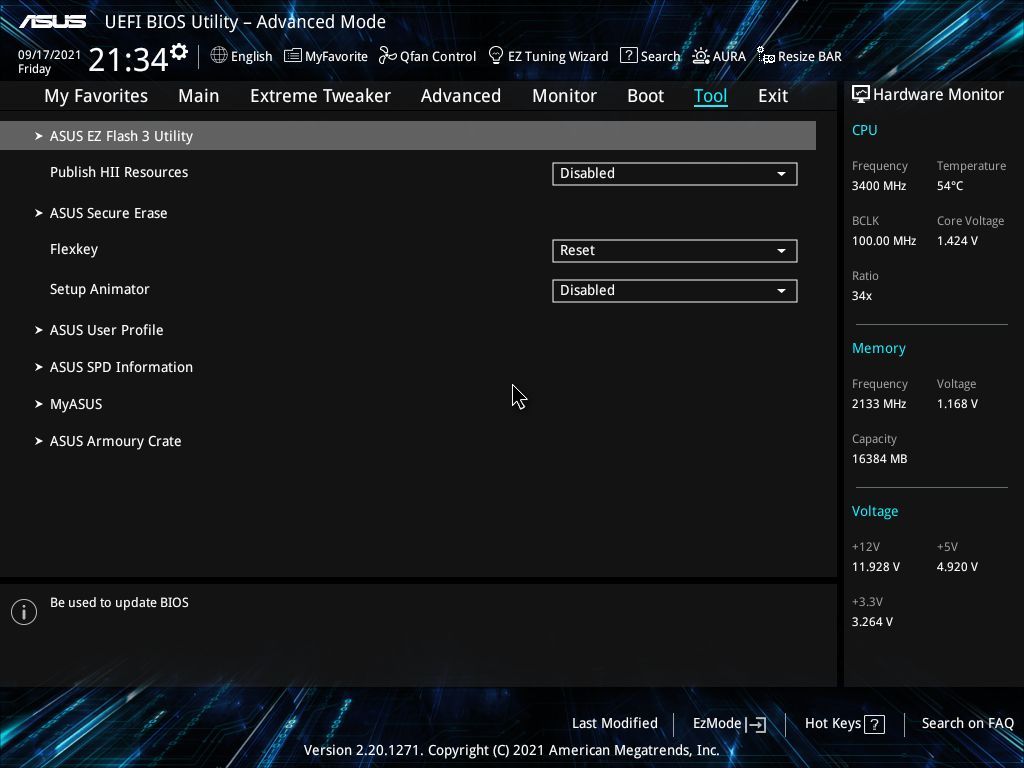Open date and time settings gear icon

tap(179, 52)
